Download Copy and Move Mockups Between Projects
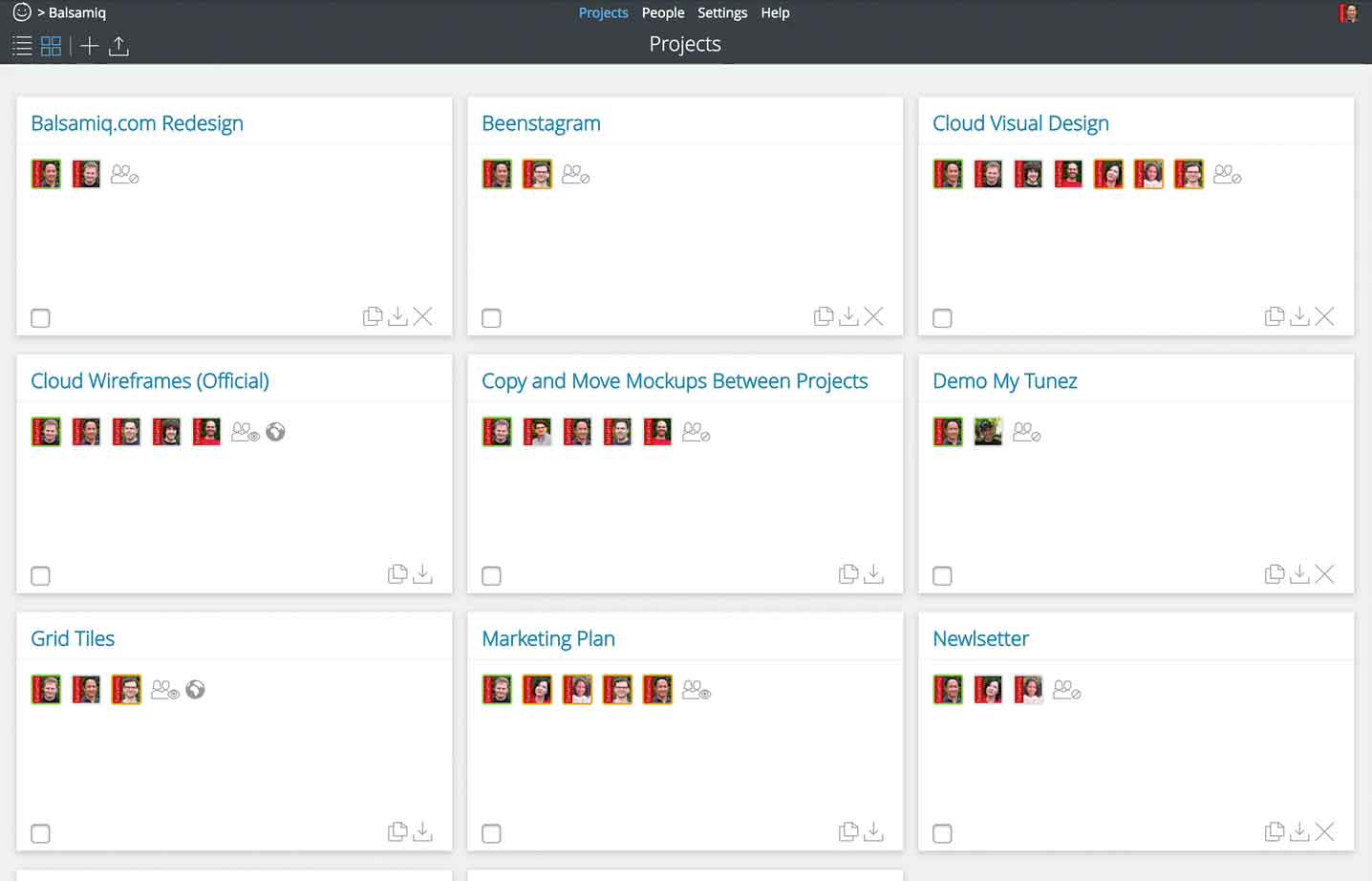1372x881 pixels. click(873, 574)
